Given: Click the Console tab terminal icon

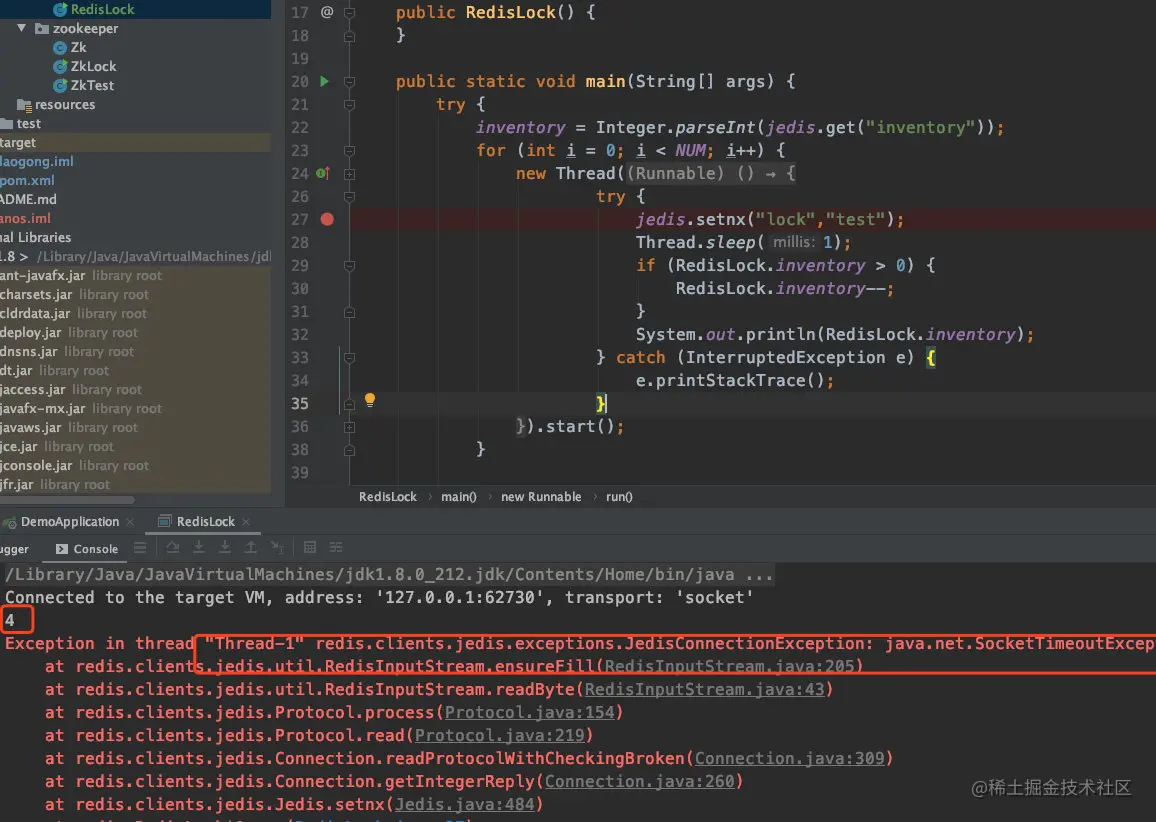Looking at the screenshot, I should coord(62,548).
